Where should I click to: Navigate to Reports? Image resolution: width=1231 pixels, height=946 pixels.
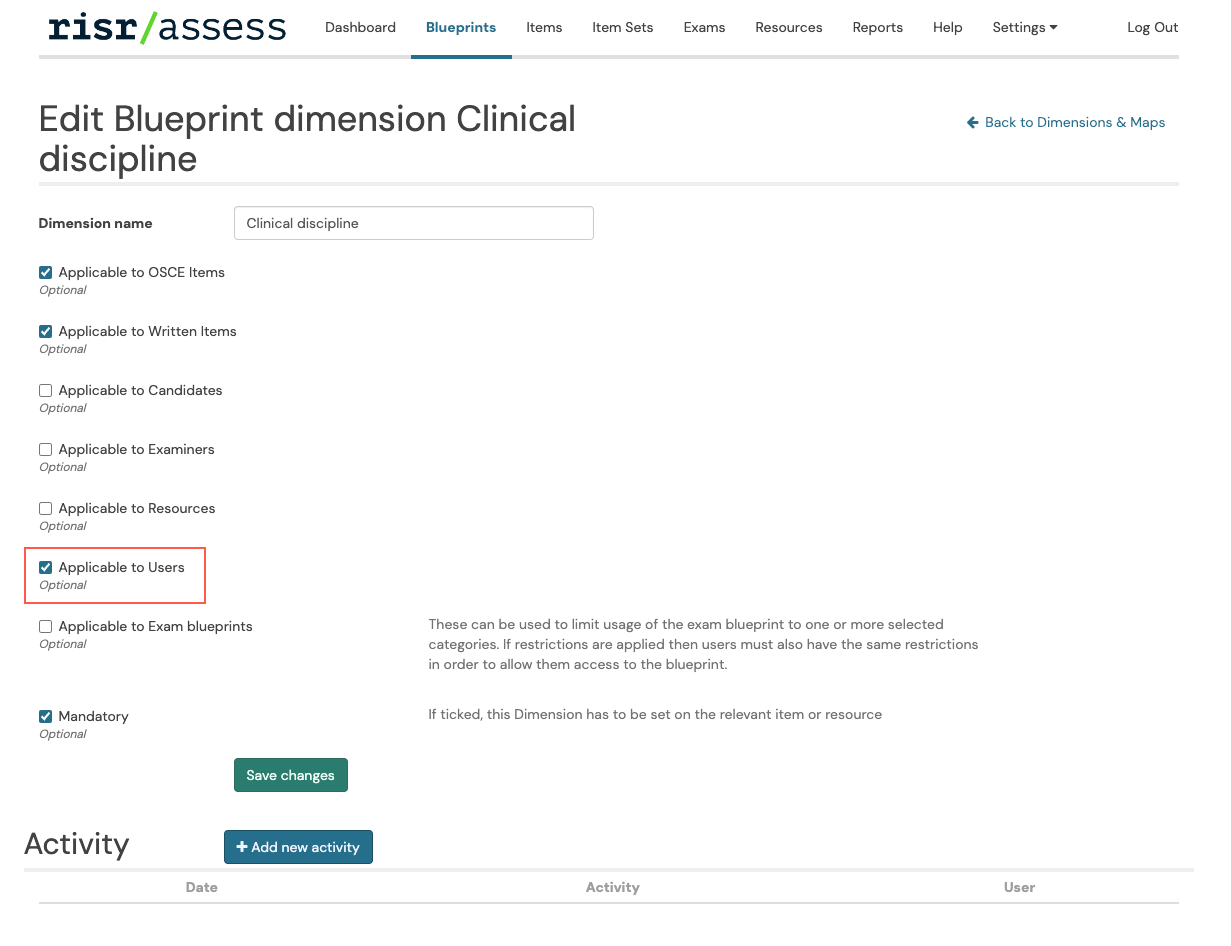pyautogui.click(x=877, y=27)
